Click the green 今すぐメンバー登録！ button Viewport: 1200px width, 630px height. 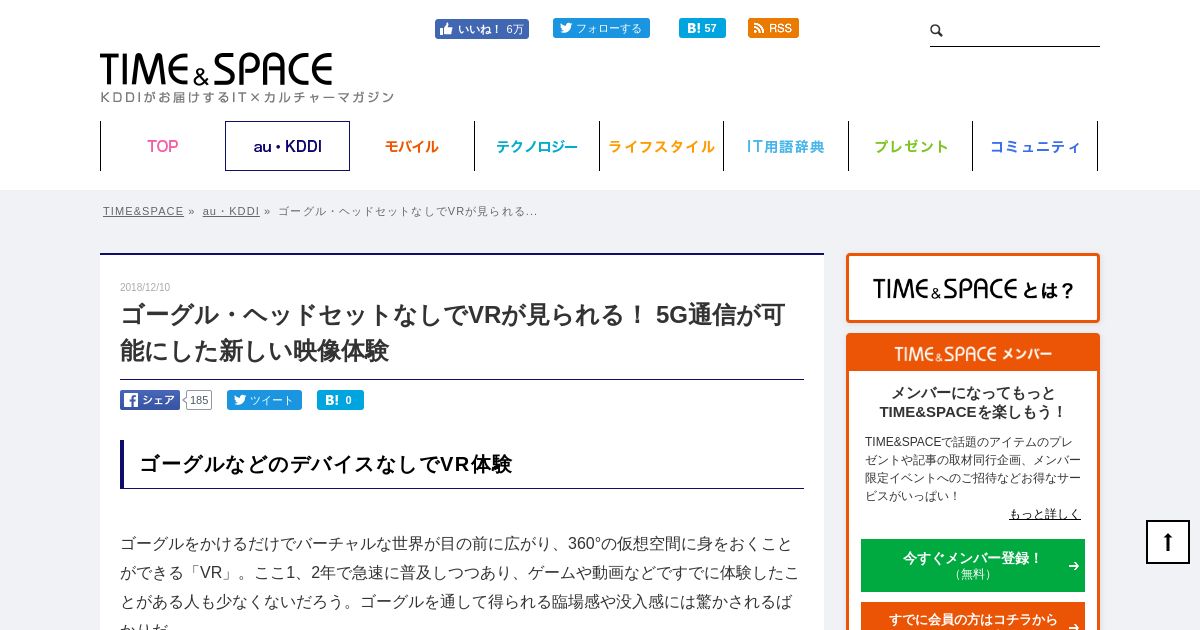click(973, 565)
